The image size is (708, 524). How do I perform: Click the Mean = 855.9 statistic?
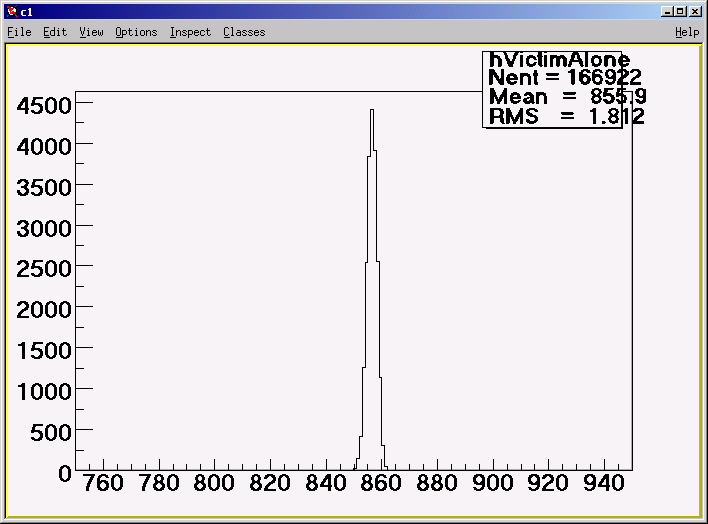coord(567,96)
